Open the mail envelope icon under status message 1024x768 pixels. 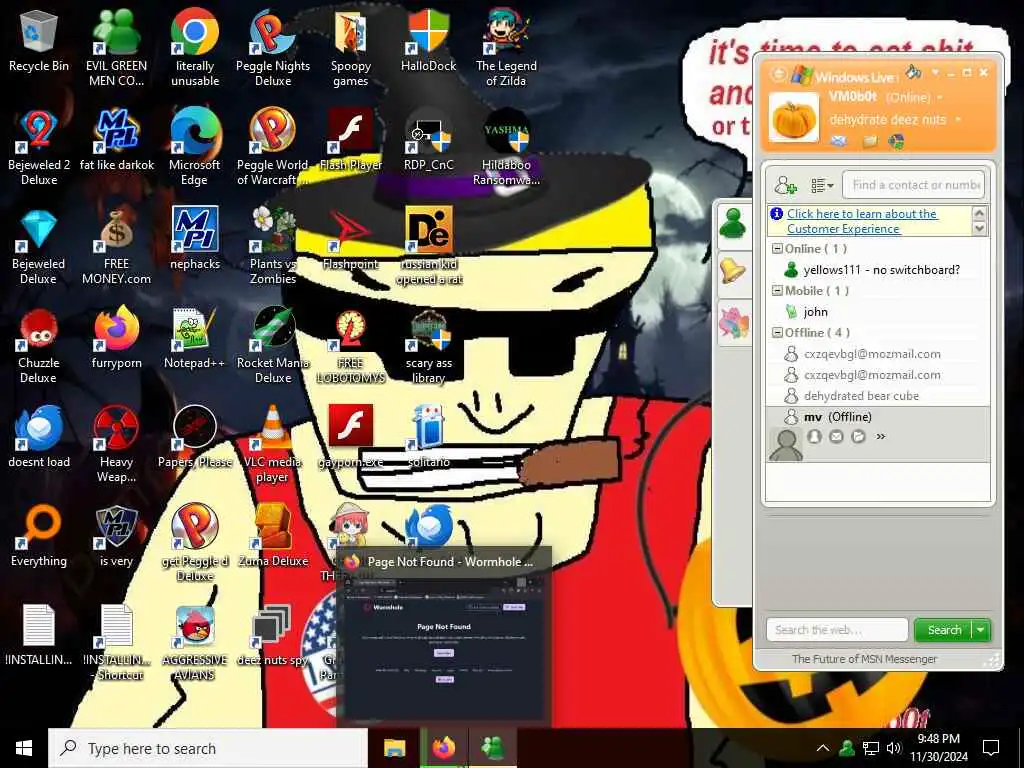pyautogui.click(x=839, y=140)
